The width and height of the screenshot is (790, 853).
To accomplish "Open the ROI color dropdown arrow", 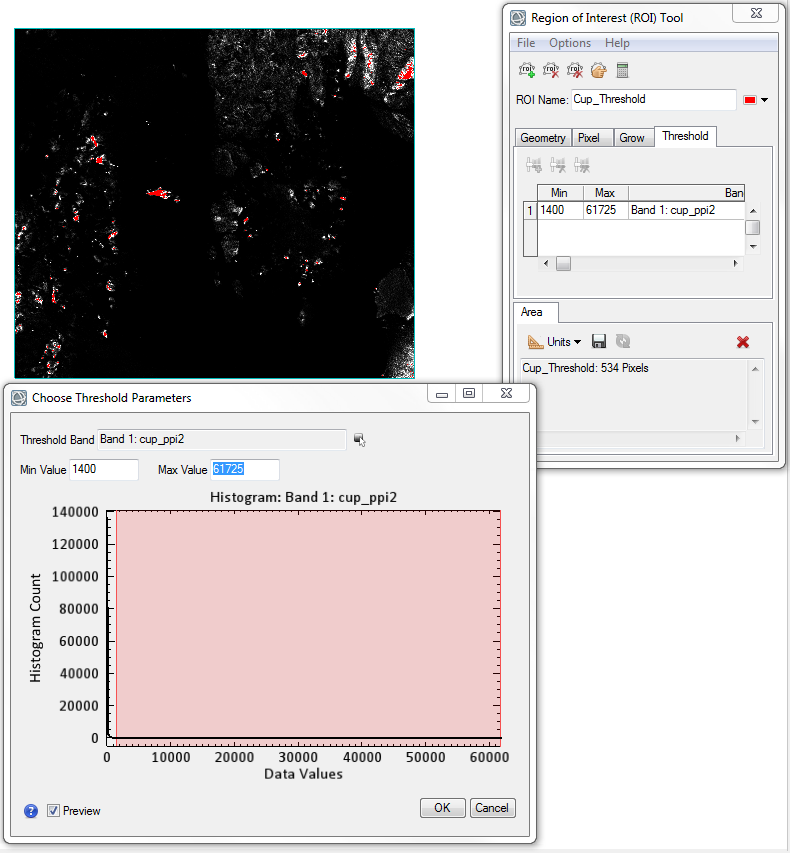I will pyautogui.click(x=765, y=100).
